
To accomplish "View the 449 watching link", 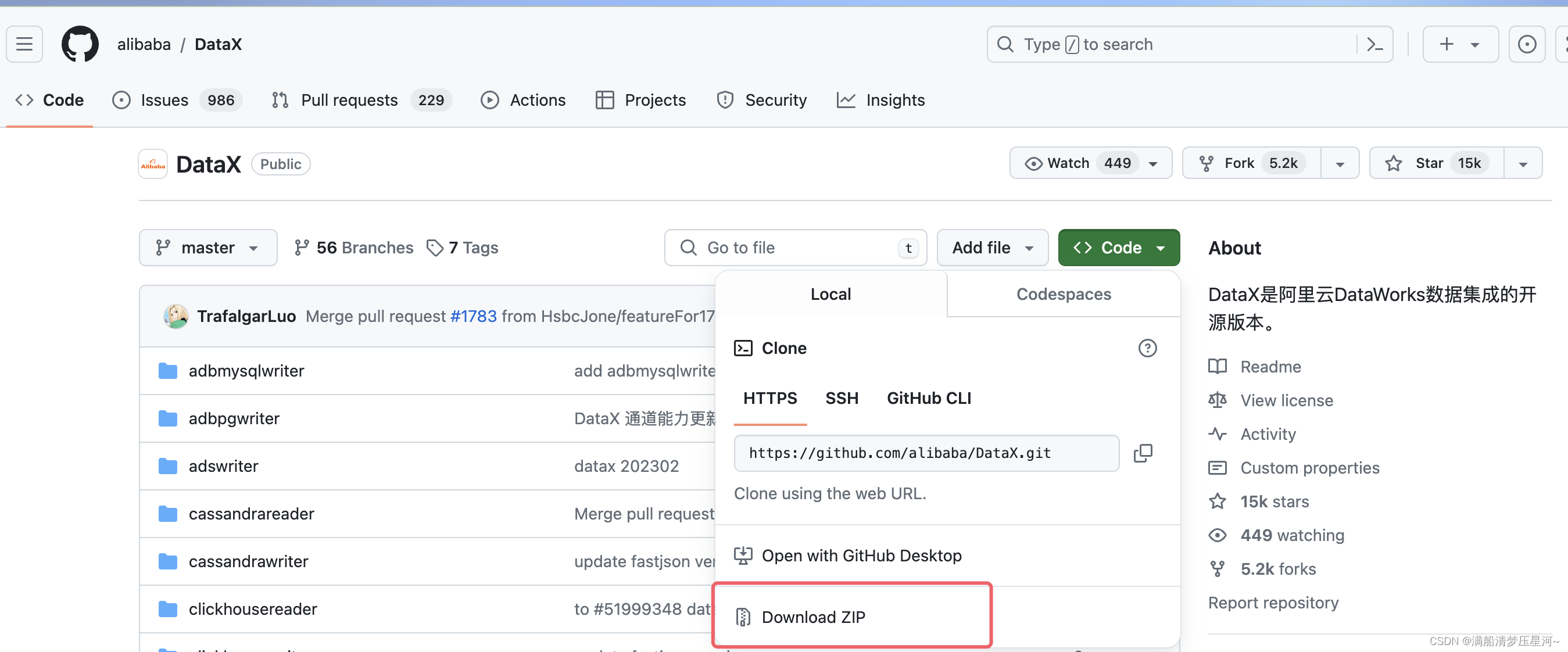I will click(1291, 535).
